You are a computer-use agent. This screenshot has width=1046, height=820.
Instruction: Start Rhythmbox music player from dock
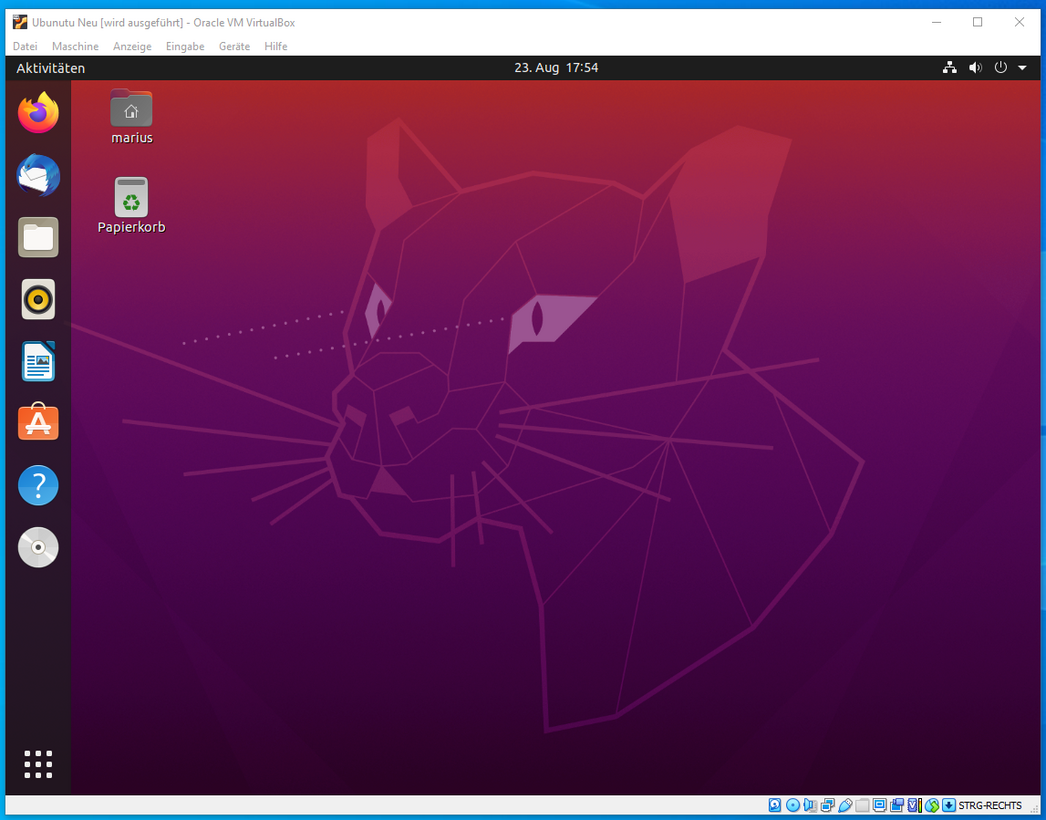click(38, 300)
